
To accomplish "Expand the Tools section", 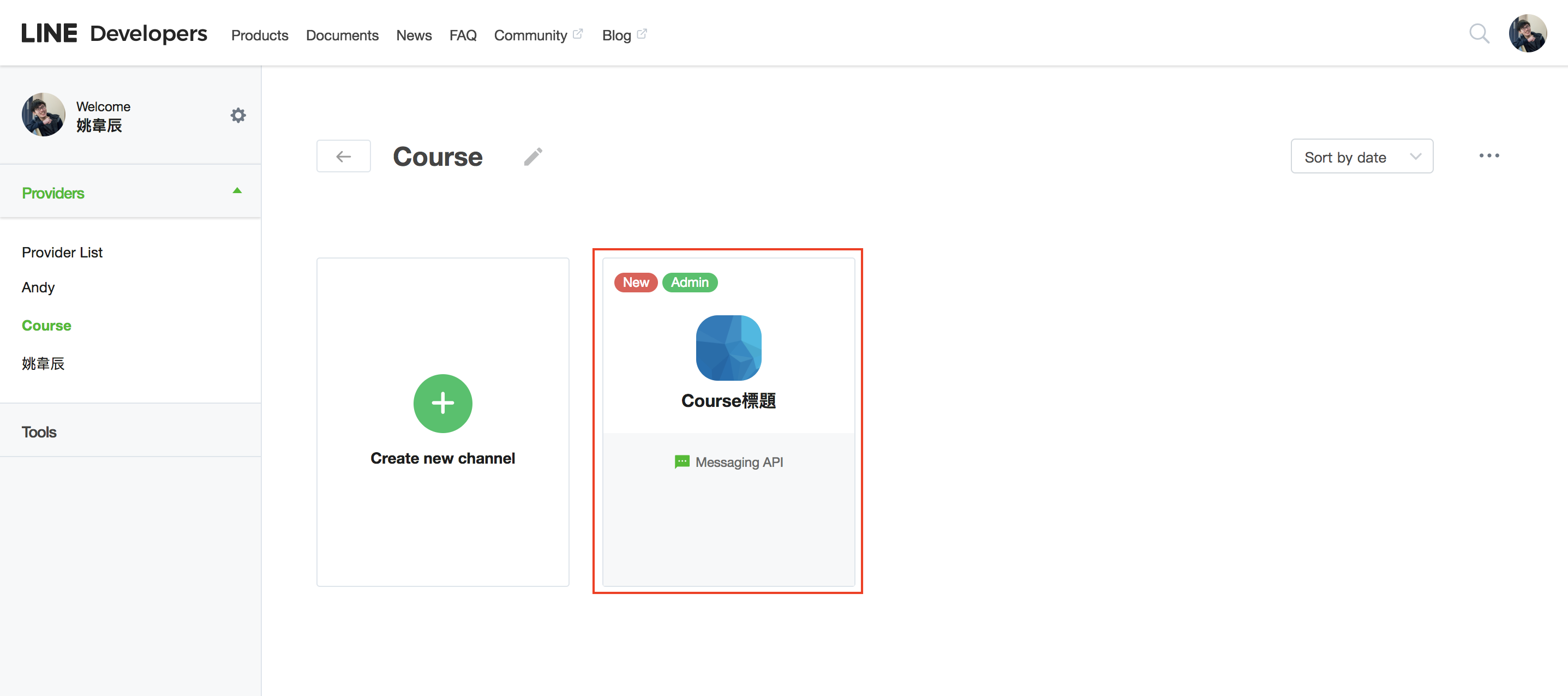I will tap(40, 432).
